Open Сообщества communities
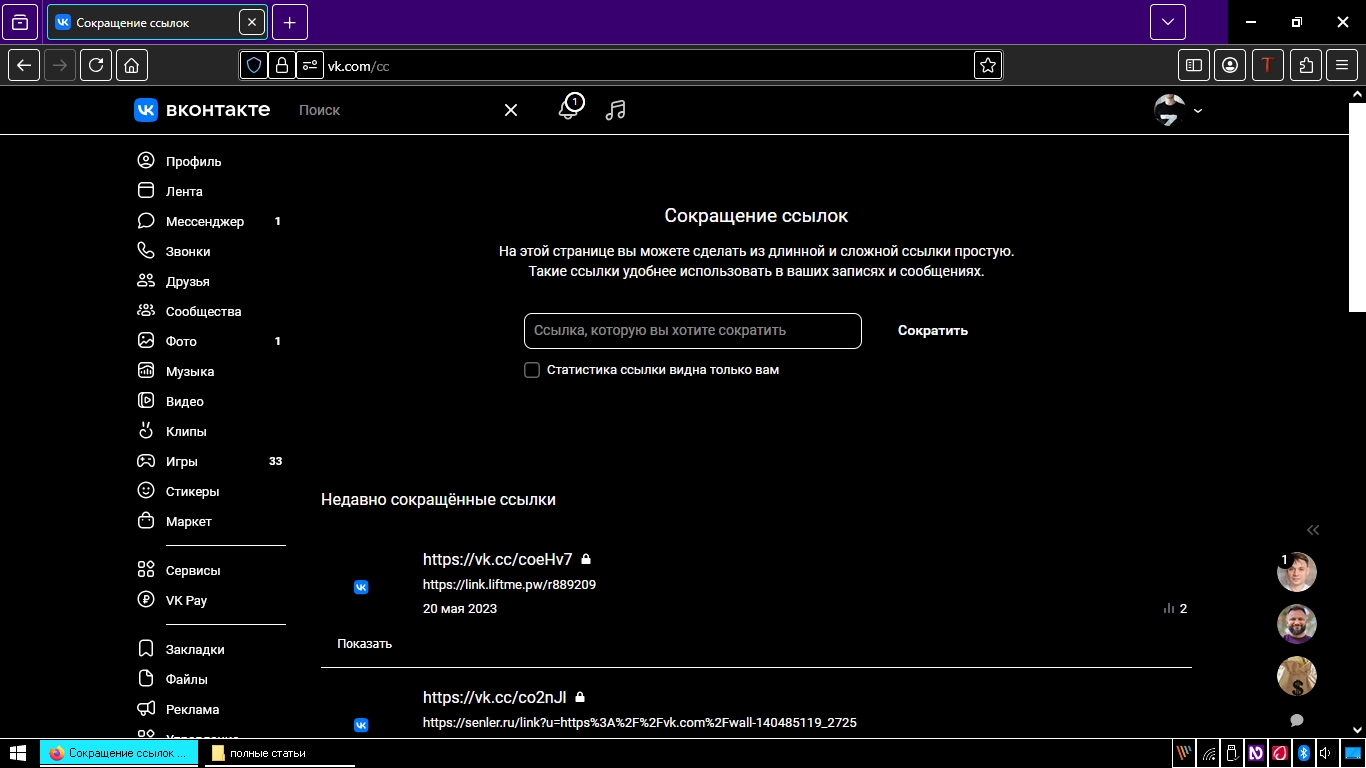 [203, 311]
